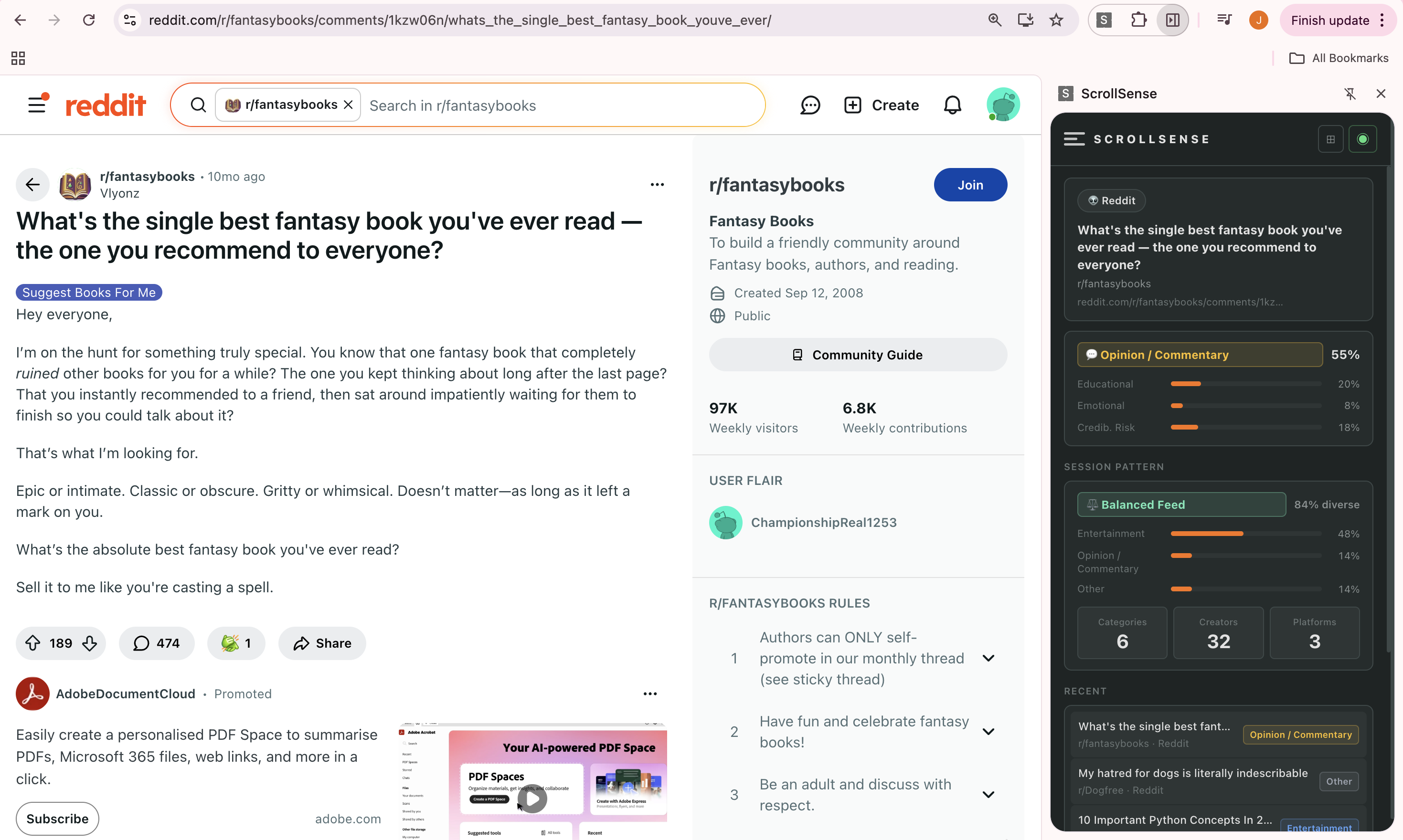Toggle ScrollSense green tracking indicator
This screenshot has height=840, width=1403.
tap(1362, 139)
